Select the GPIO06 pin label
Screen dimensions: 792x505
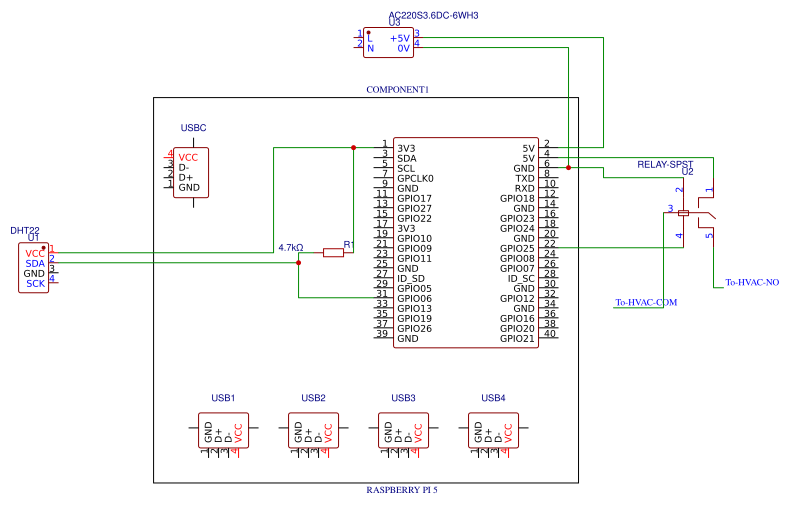pos(414,298)
